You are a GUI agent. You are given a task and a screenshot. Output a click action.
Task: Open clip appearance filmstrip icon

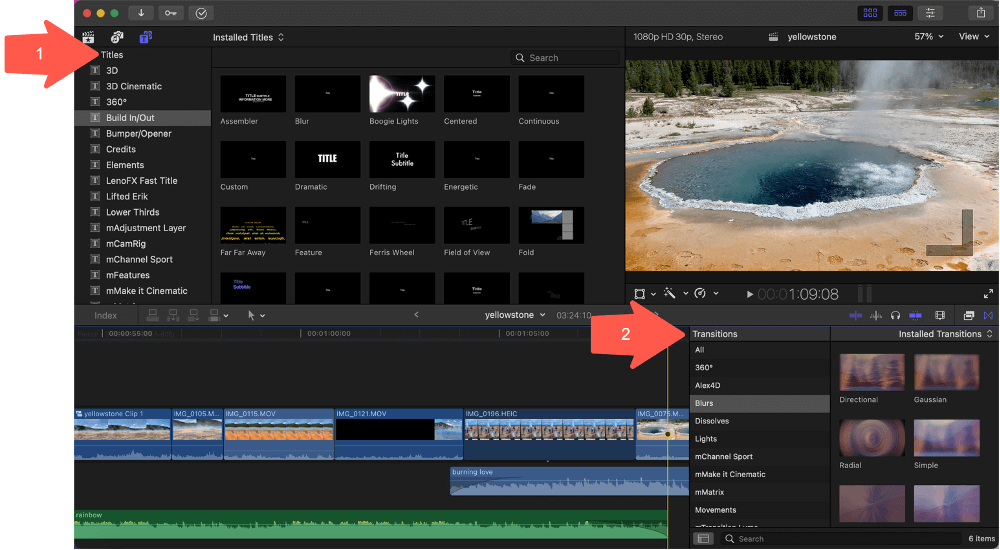point(939,315)
